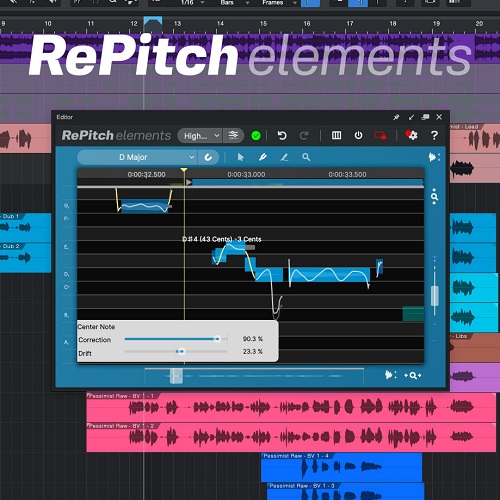Click the 0:00:33.500 time ruler label

[x=347, y=174]
